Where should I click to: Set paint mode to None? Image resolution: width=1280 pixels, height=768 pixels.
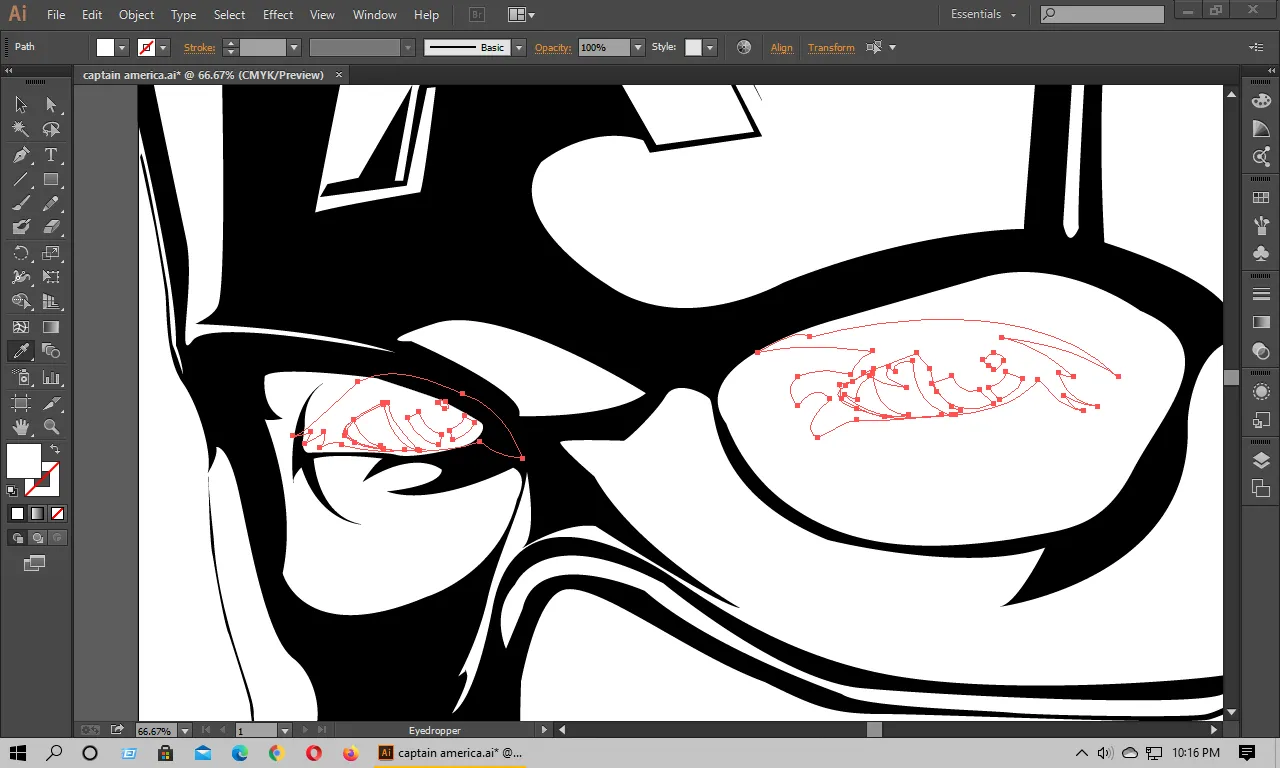tap(57, 514)
